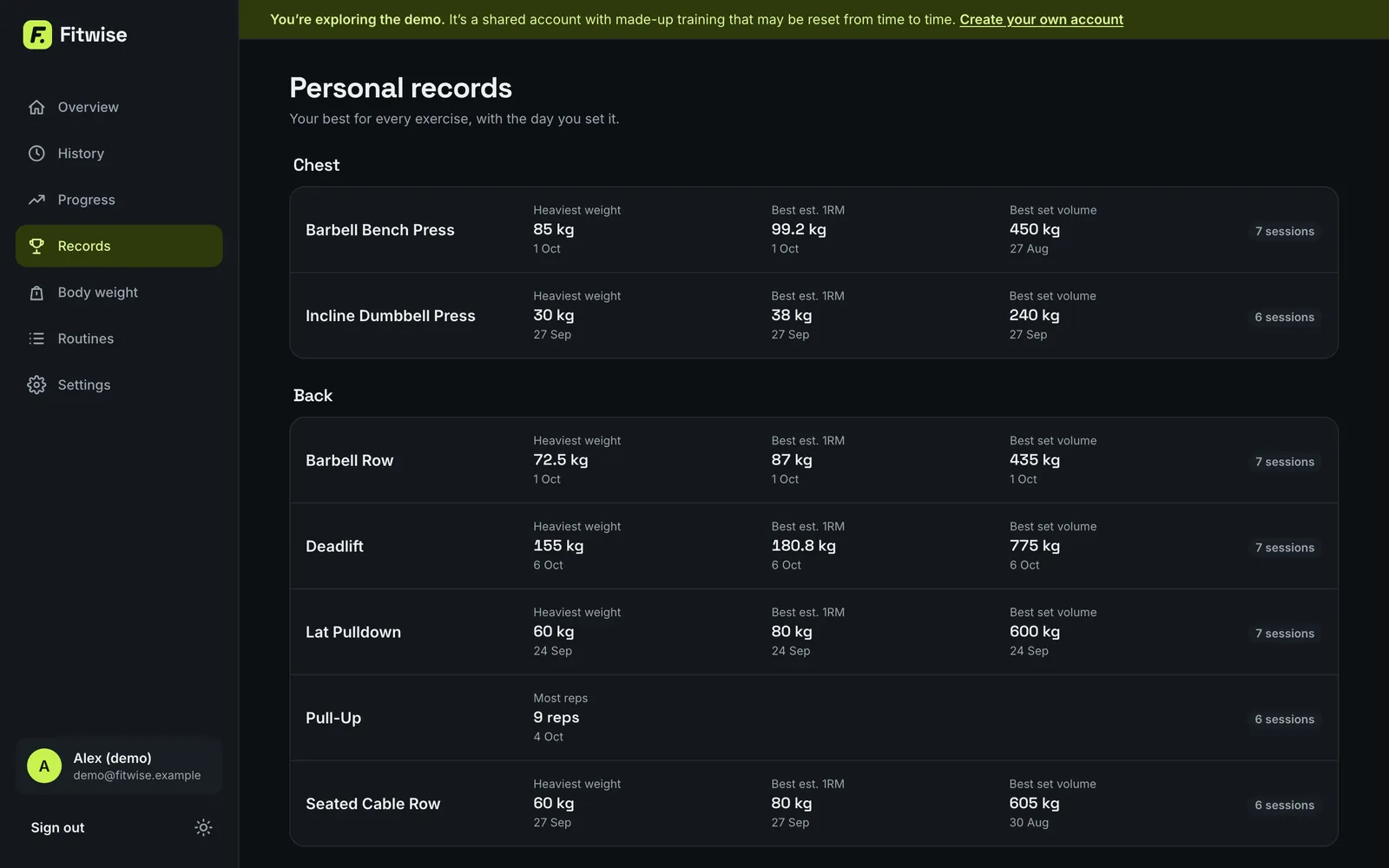Open the Overview page
The height and width of the screenshot is (868, 1389).
pos(119,108)
